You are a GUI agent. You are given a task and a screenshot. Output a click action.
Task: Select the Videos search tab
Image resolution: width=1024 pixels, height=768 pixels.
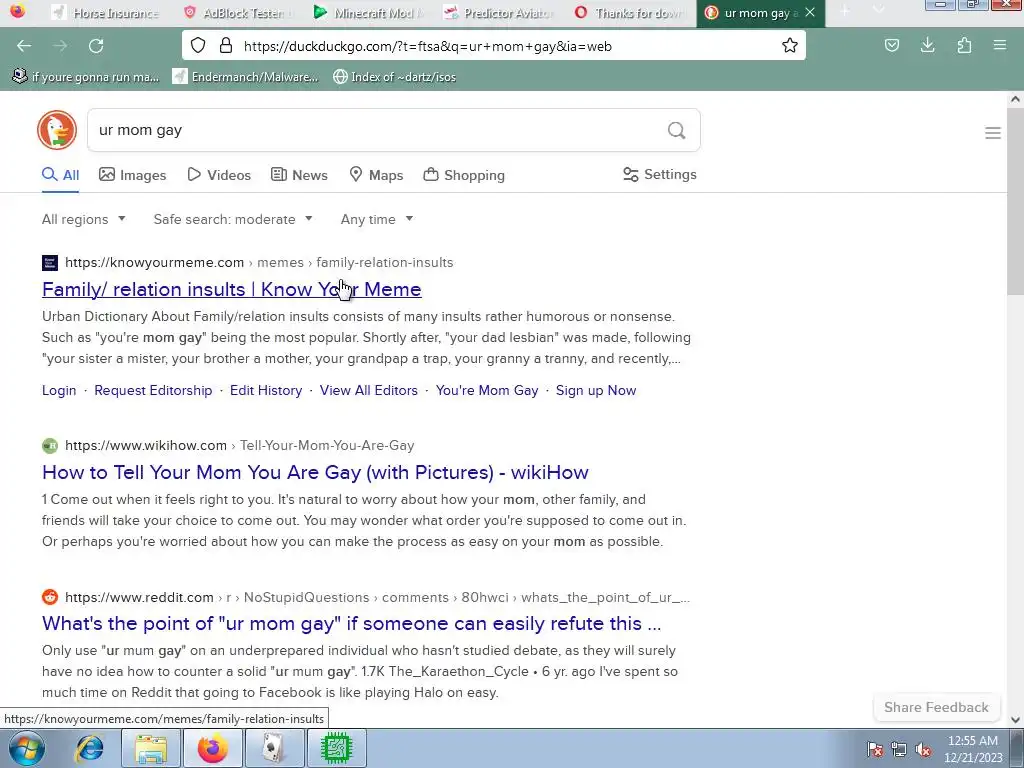click(219, 175)
